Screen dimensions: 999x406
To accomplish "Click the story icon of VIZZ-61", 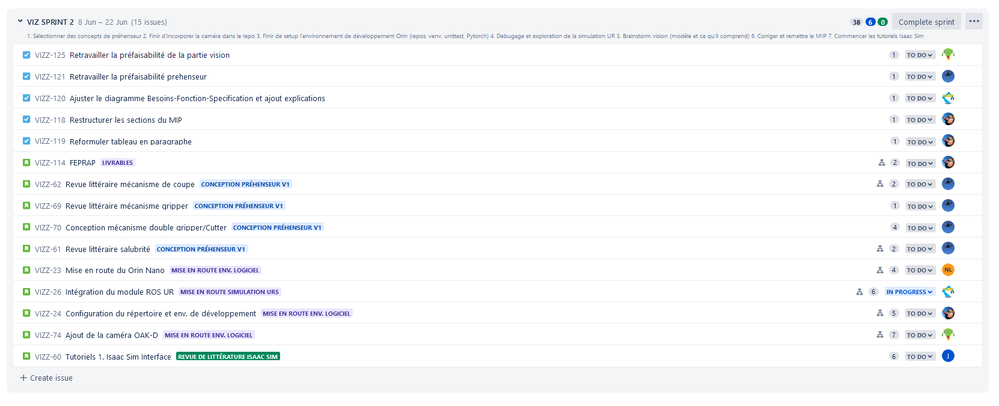I will pos(27,249).
